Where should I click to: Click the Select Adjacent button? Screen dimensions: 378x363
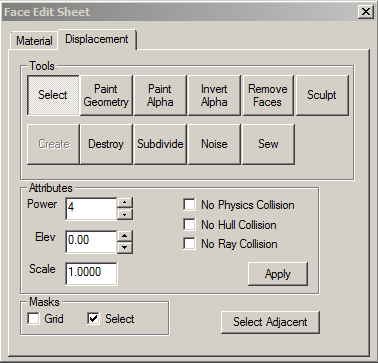coord(270,322)
